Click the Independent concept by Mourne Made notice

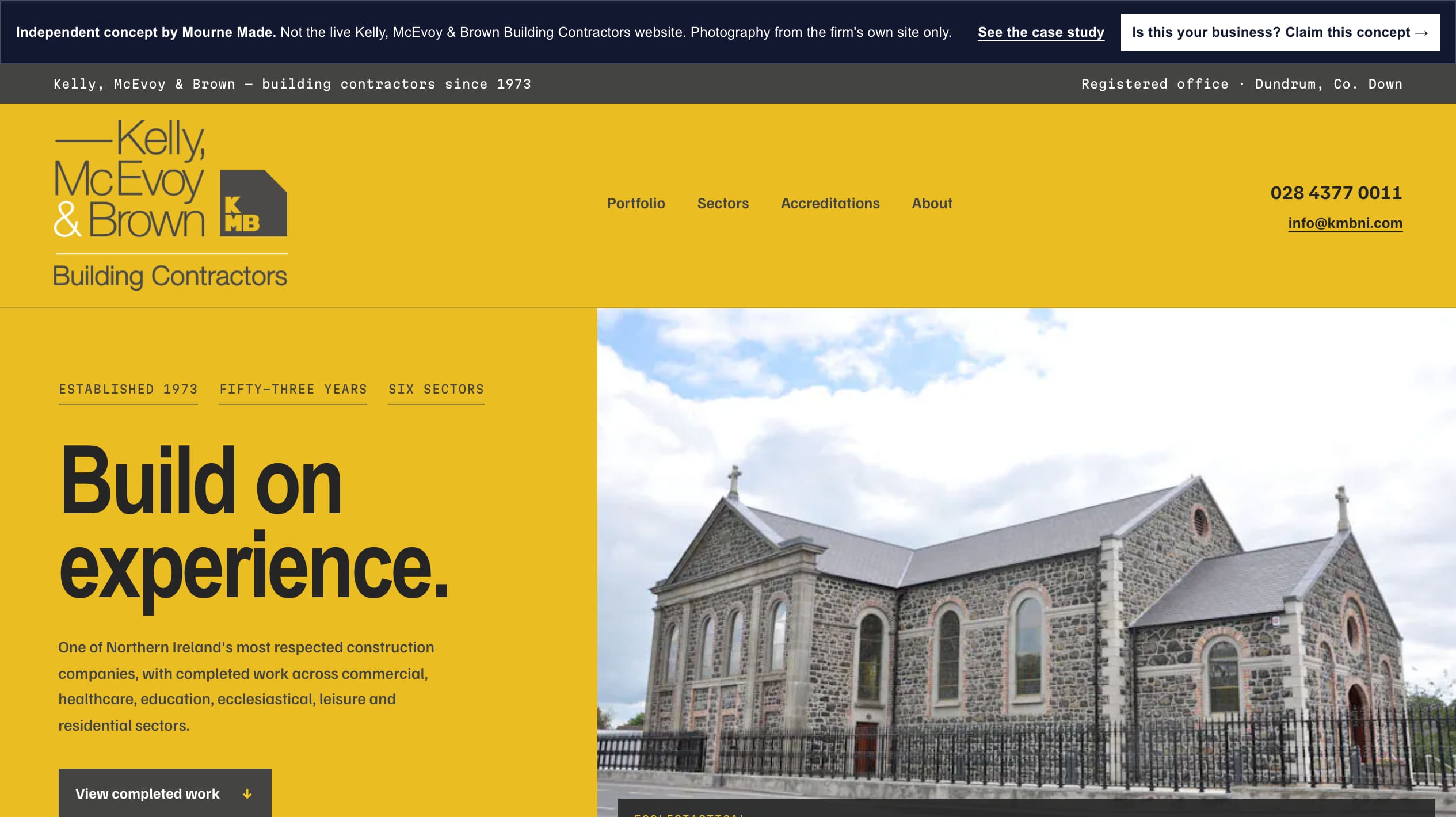click(483, 32)
